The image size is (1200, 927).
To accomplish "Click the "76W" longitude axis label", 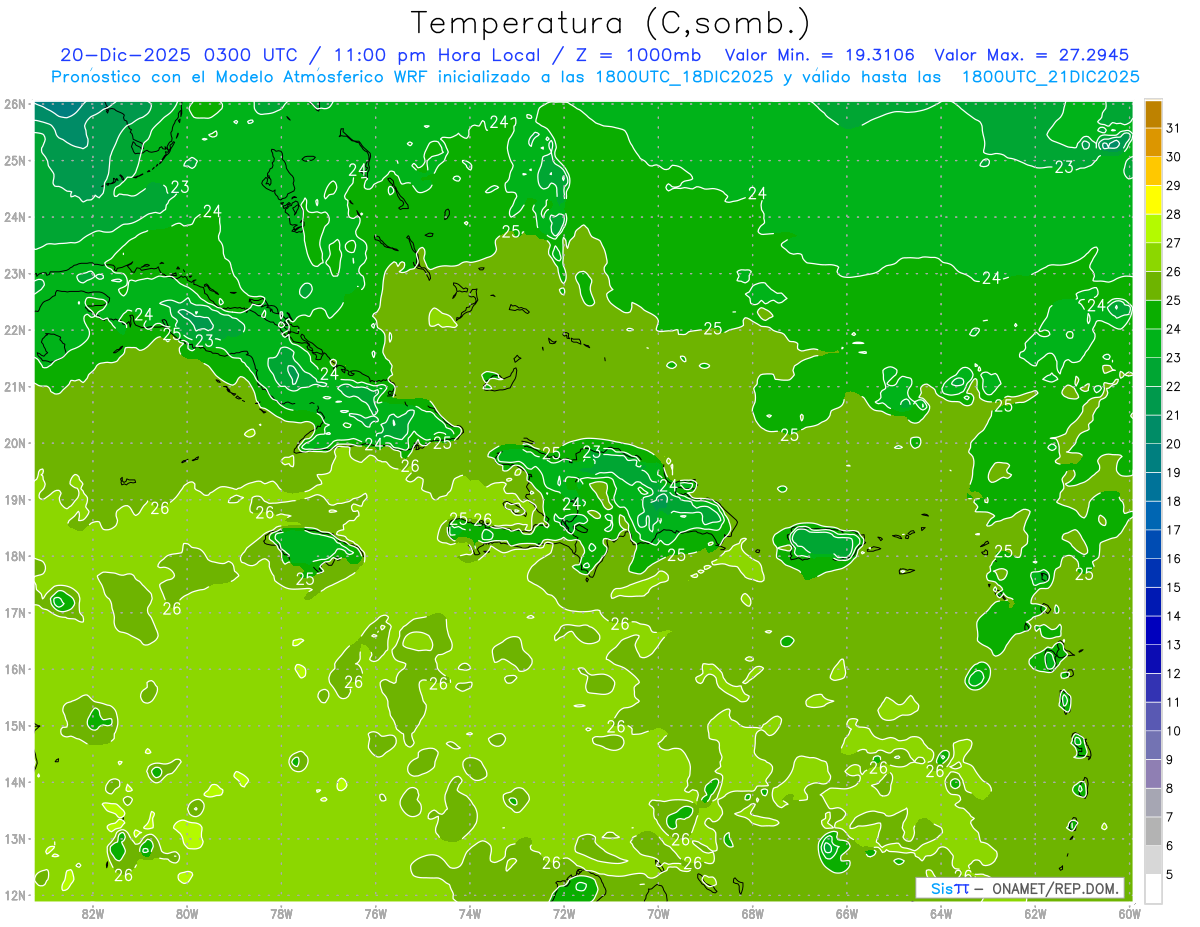I will 376,913.
